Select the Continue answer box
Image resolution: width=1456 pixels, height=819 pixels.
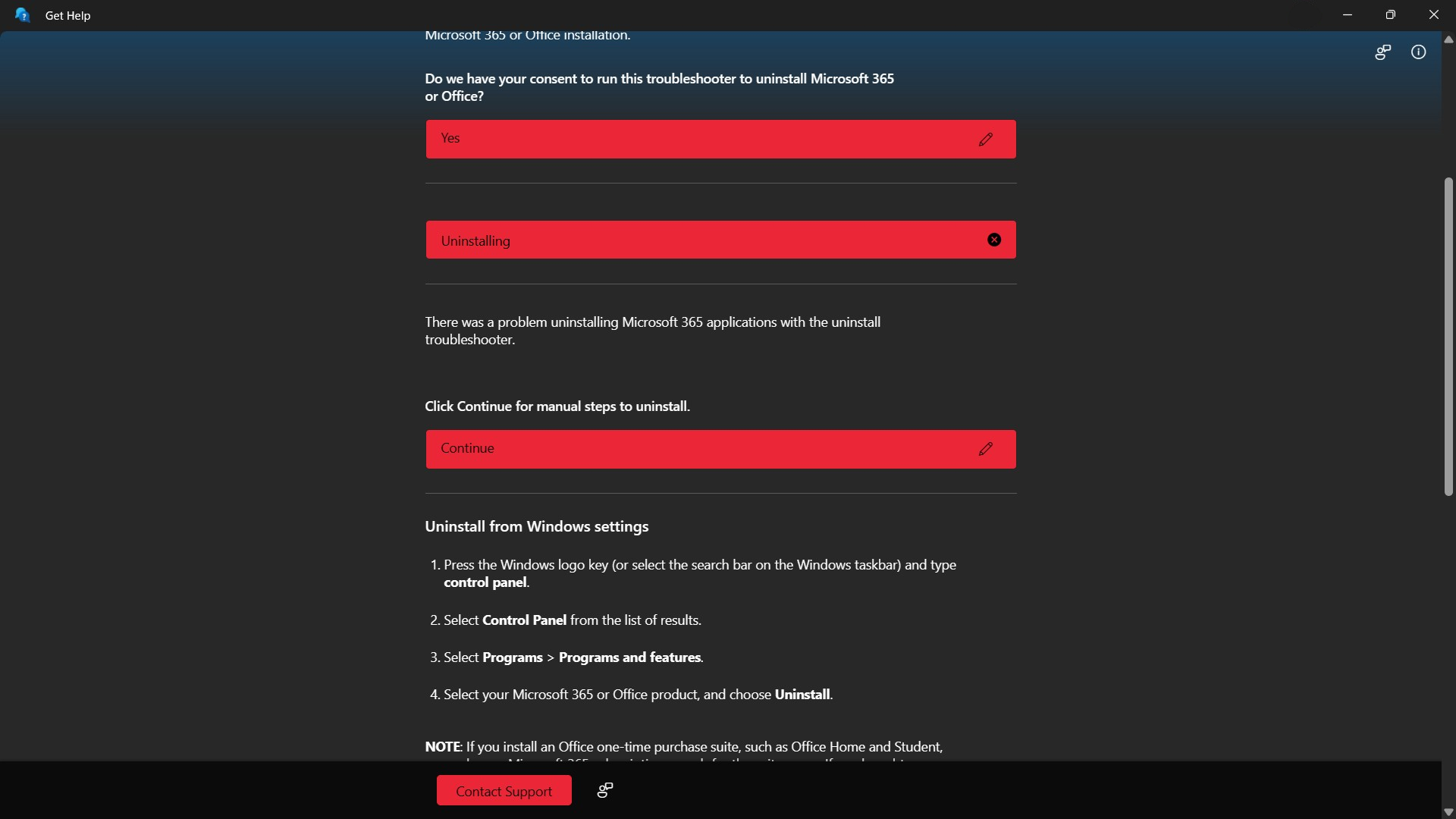(x=720, y=449)
